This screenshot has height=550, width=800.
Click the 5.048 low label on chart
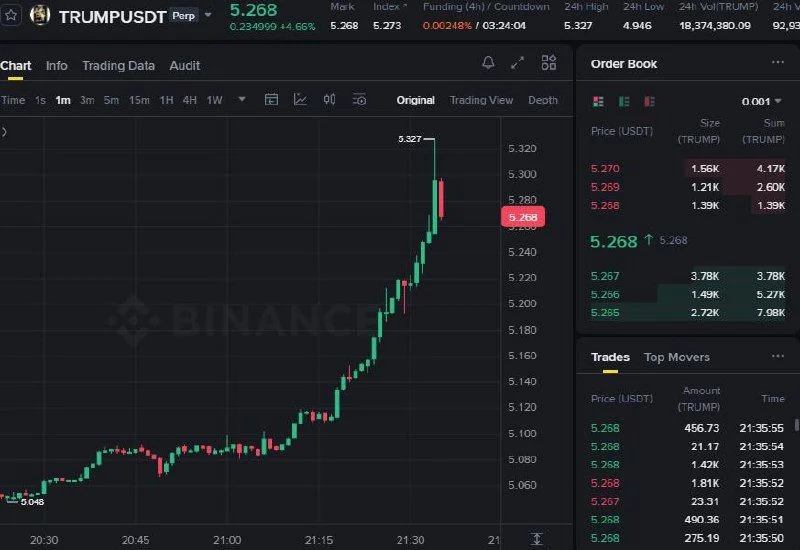(32, 502)
